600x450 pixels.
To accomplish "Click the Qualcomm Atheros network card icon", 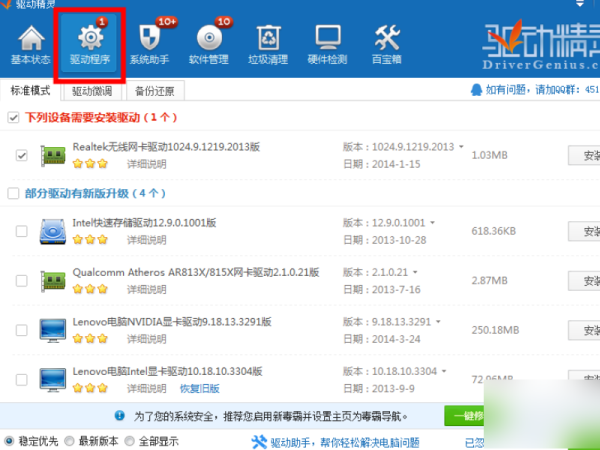I will [x=53, y=281].
